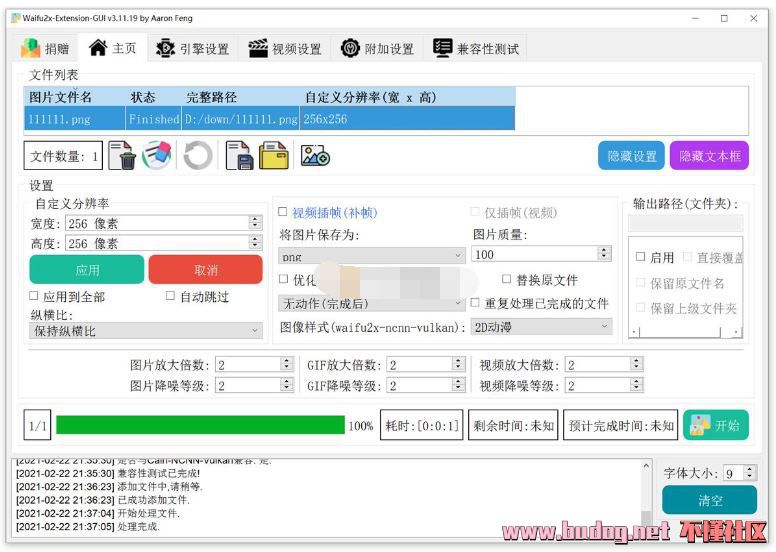Click the gray refresh arrow icon

(197, 156)
